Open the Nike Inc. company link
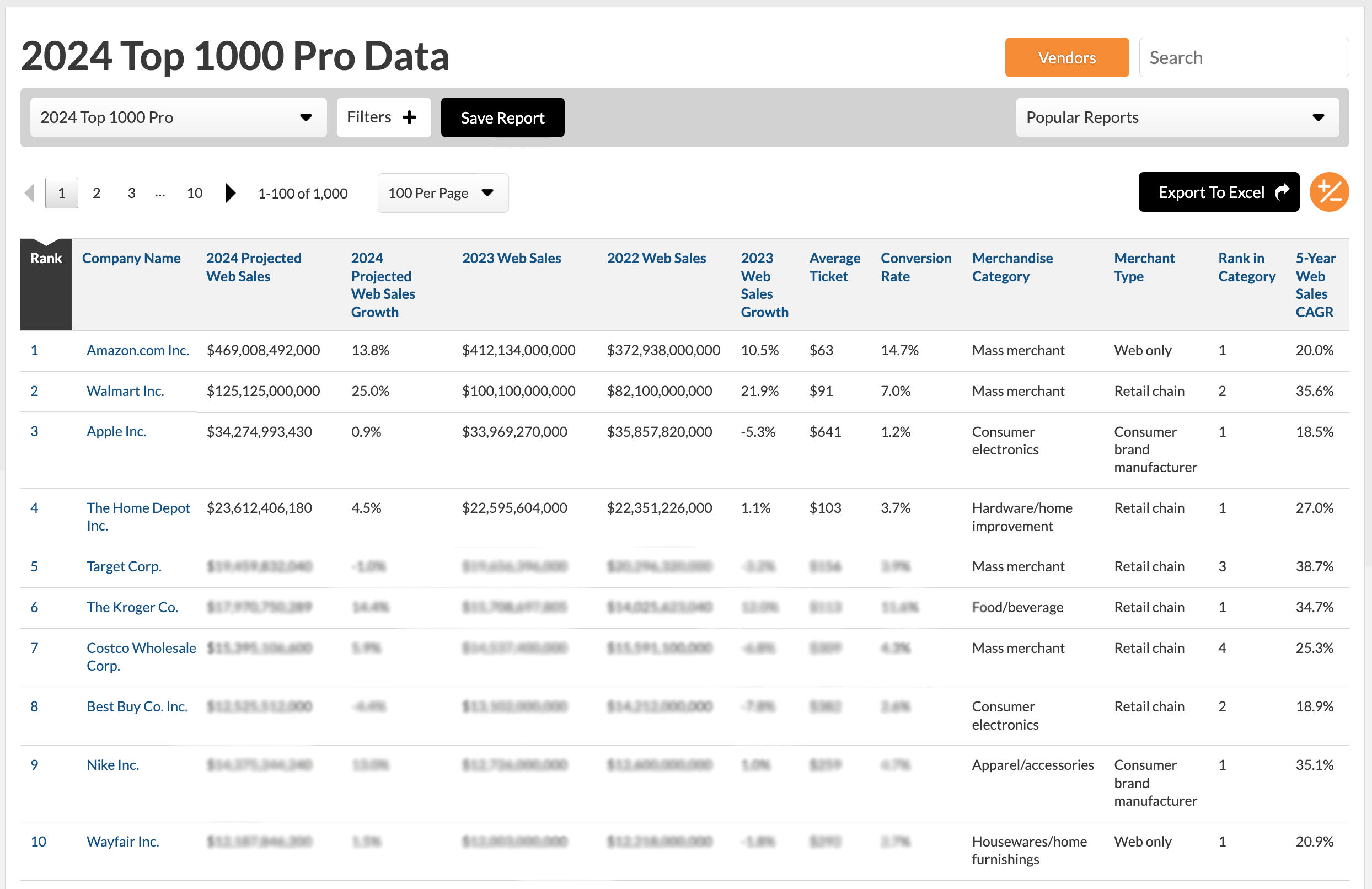This screenshot has width=1372, height=889. pos(113,765)
